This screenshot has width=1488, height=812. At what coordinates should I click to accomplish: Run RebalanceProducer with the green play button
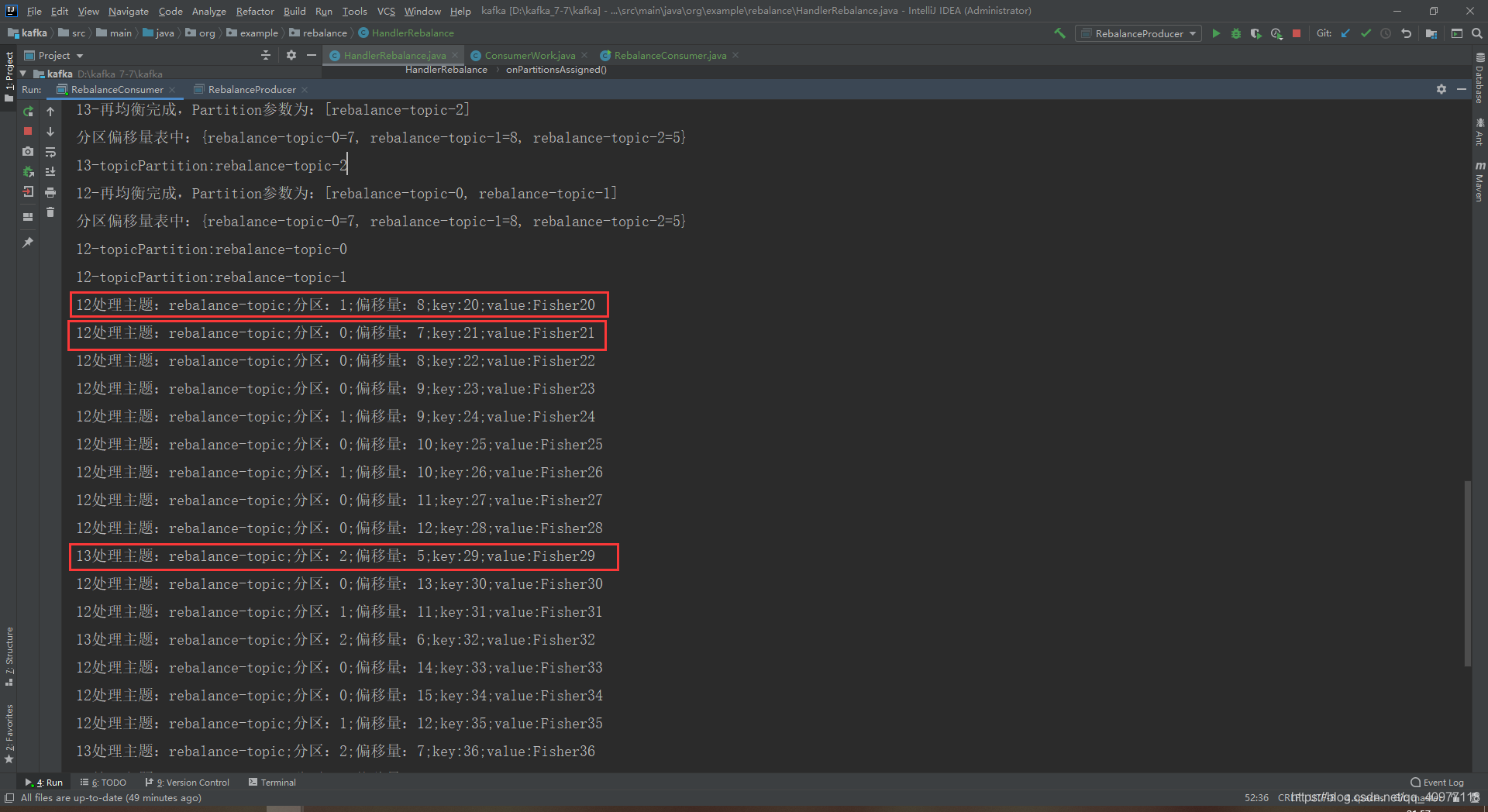point(1216,33)
